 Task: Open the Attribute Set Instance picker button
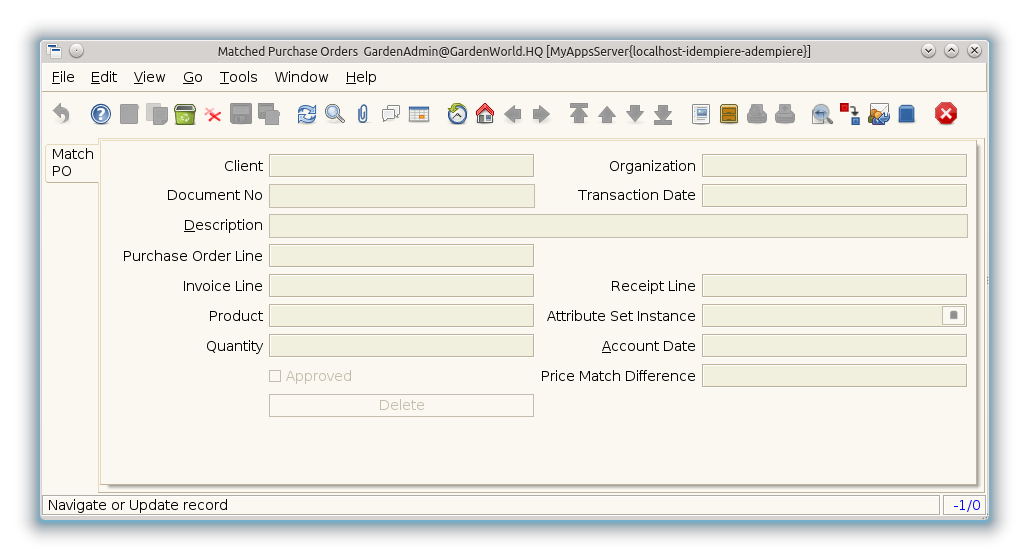(953, 316)
